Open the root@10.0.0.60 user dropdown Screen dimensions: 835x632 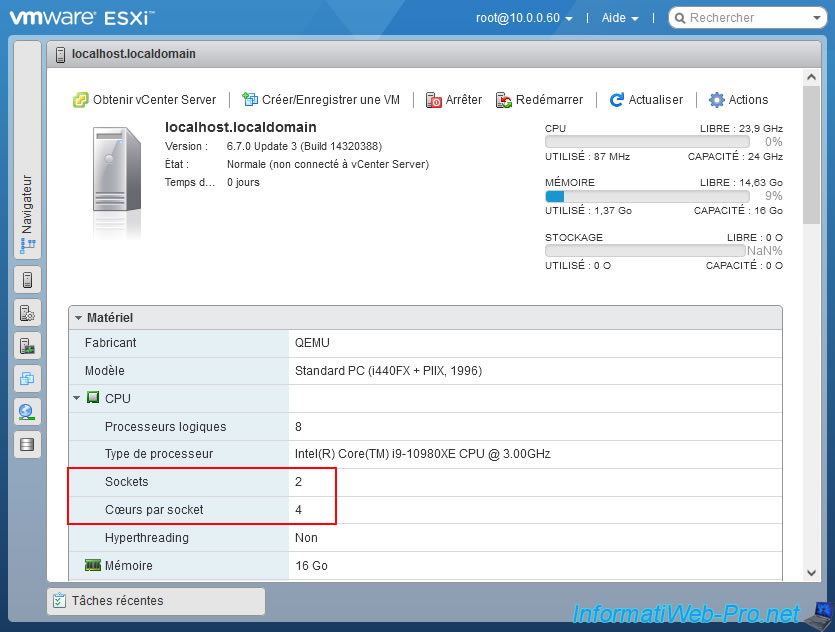(524, 18)
